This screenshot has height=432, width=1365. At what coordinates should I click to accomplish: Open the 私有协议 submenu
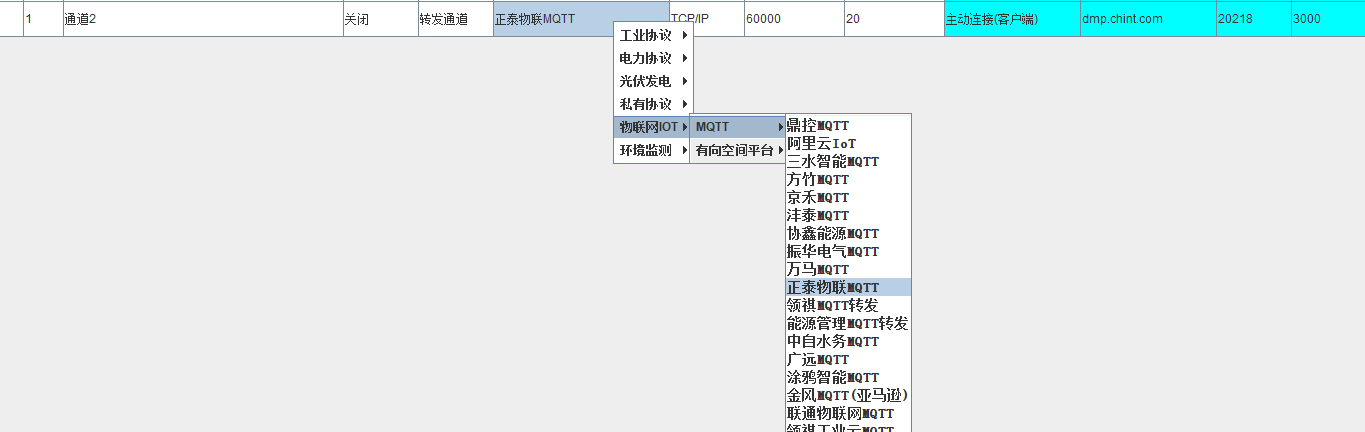point(653,104)
